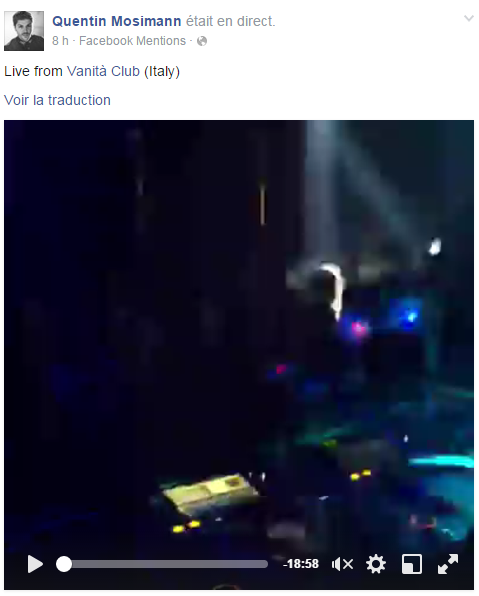The image size is (479, 596).
Task: Play the live video
Action: pos(35,564)
